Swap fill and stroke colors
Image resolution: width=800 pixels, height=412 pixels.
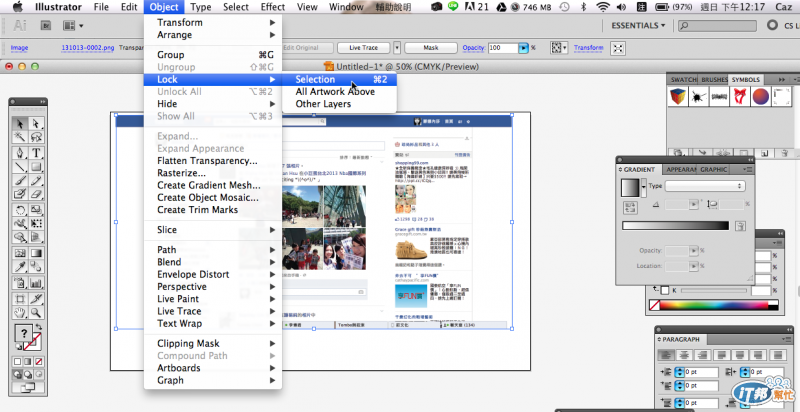tap(39, 327)
